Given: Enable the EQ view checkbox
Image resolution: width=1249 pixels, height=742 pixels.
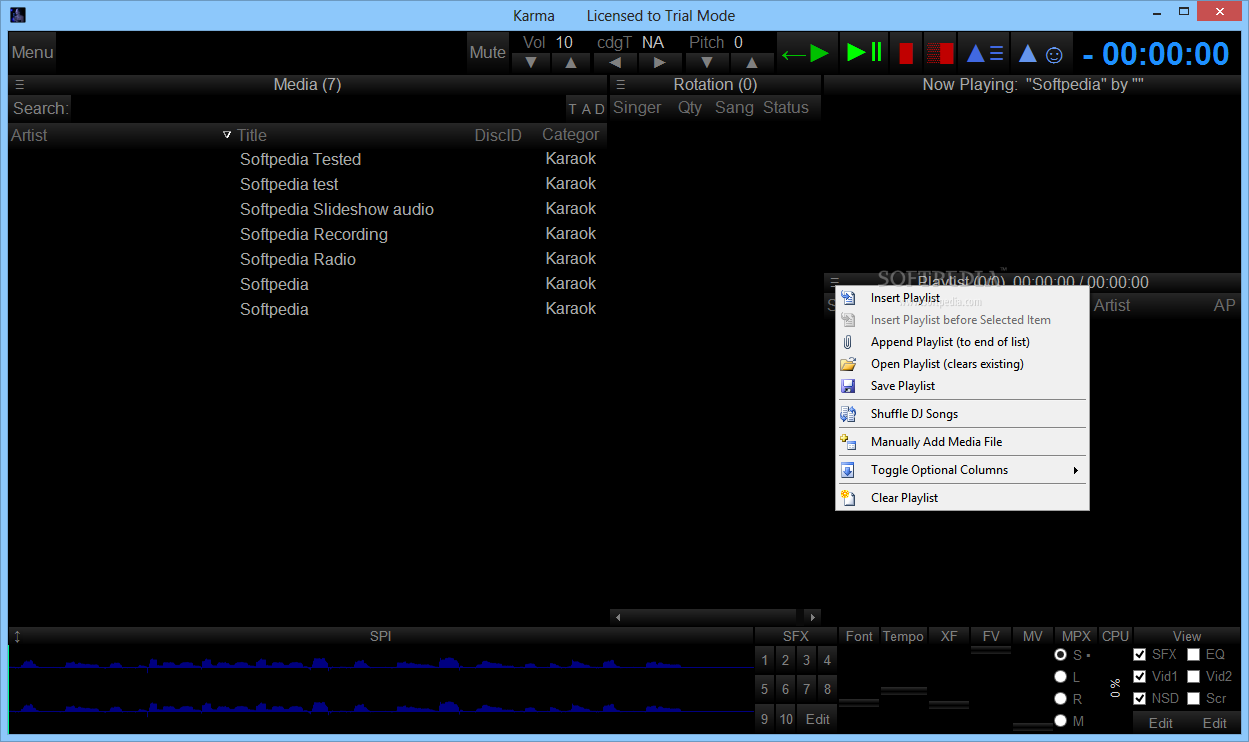Looking at the screenshot, I should coord(1193,655).
